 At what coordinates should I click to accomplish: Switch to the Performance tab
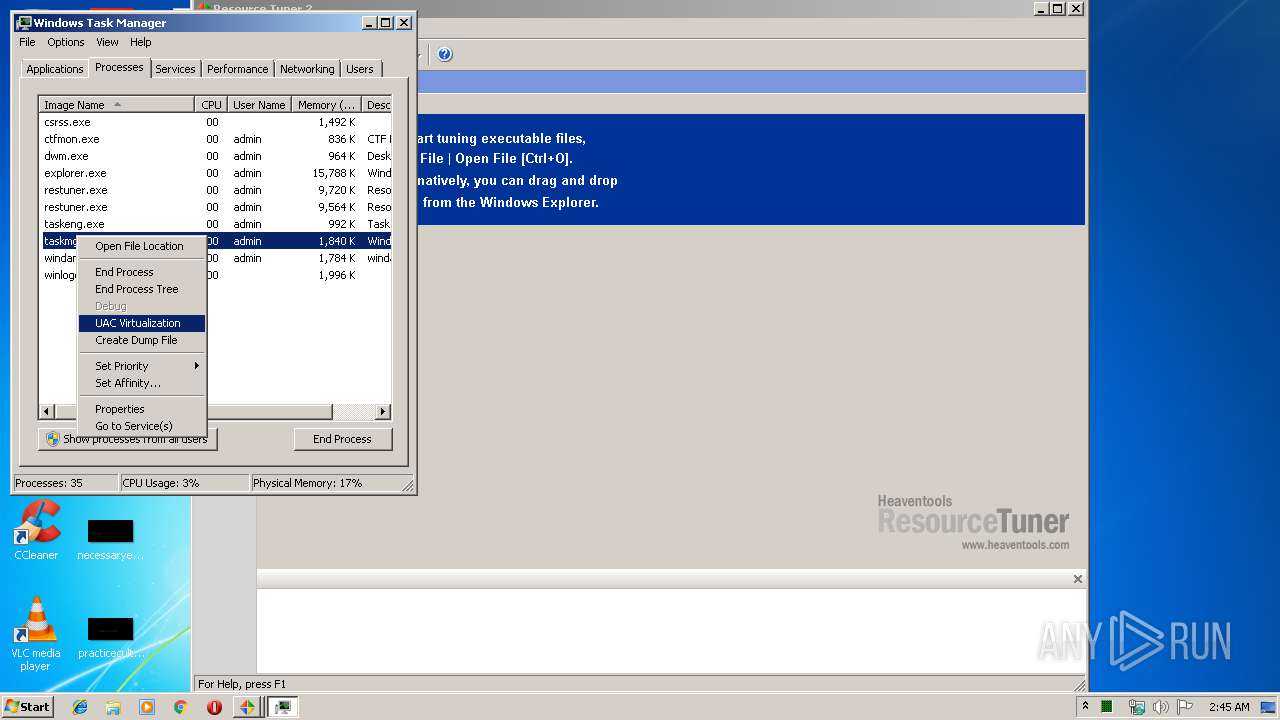pos(237,69)
